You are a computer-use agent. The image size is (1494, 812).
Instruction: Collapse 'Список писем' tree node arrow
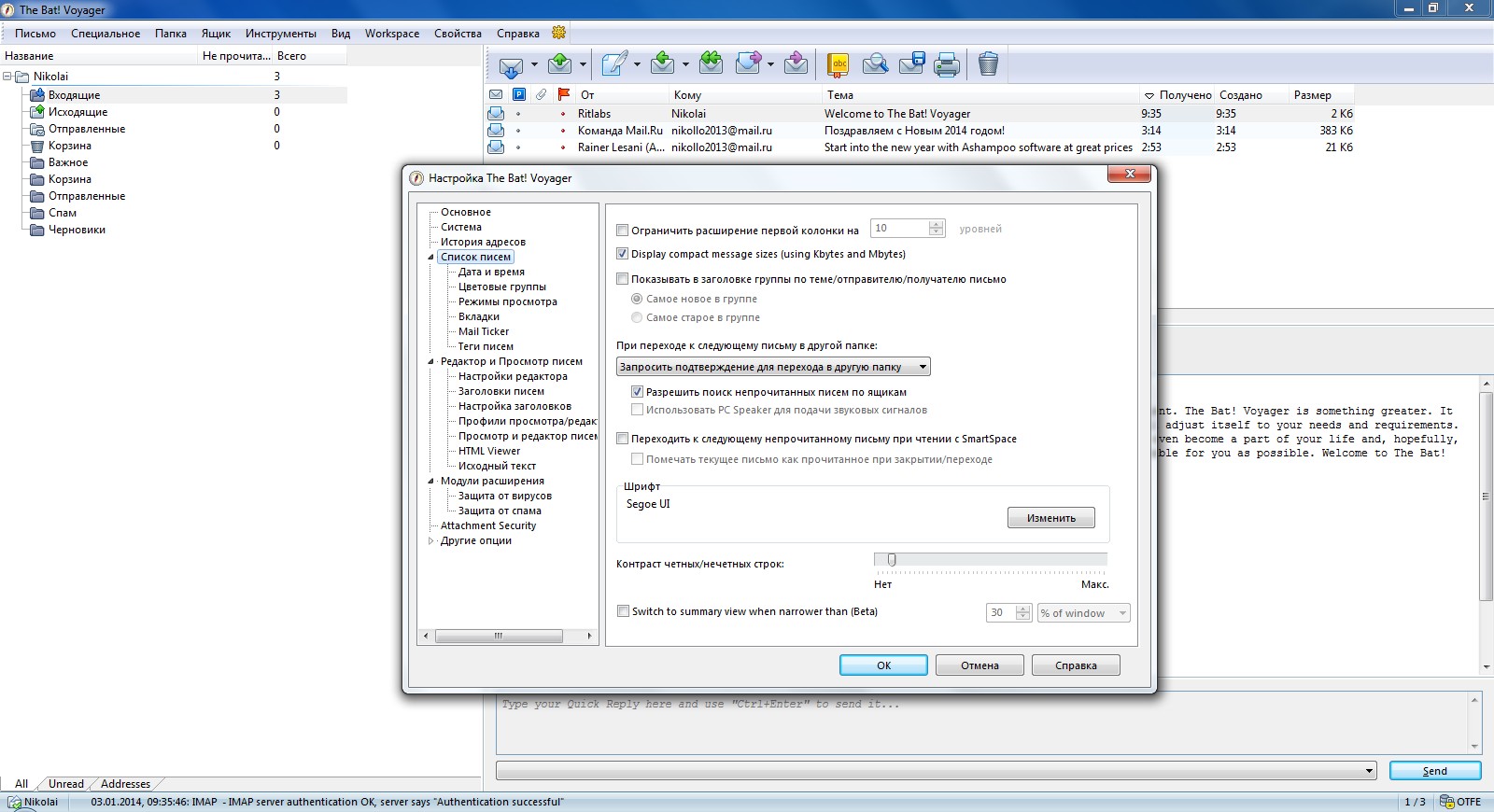[430, 257]
